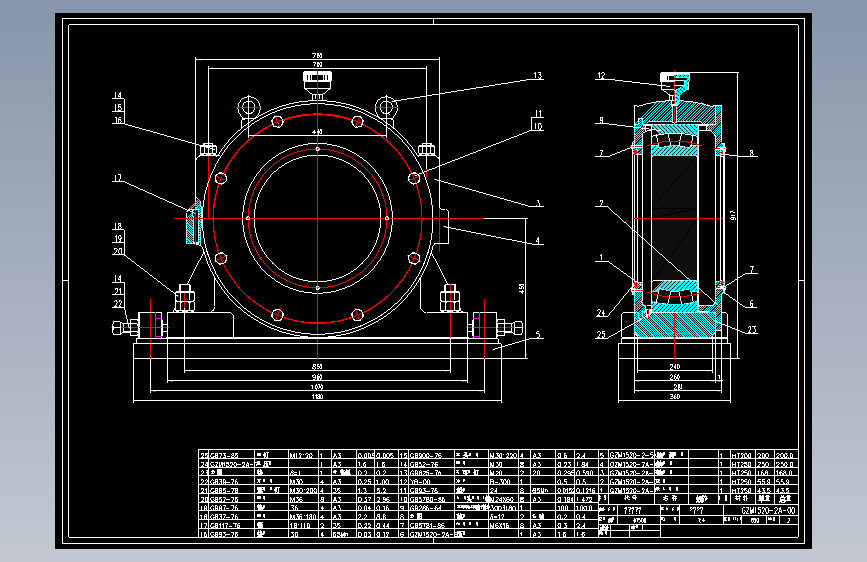Select balloon number 21 on the left
Viewport: 867px width, 562px height.
point(118,291)
